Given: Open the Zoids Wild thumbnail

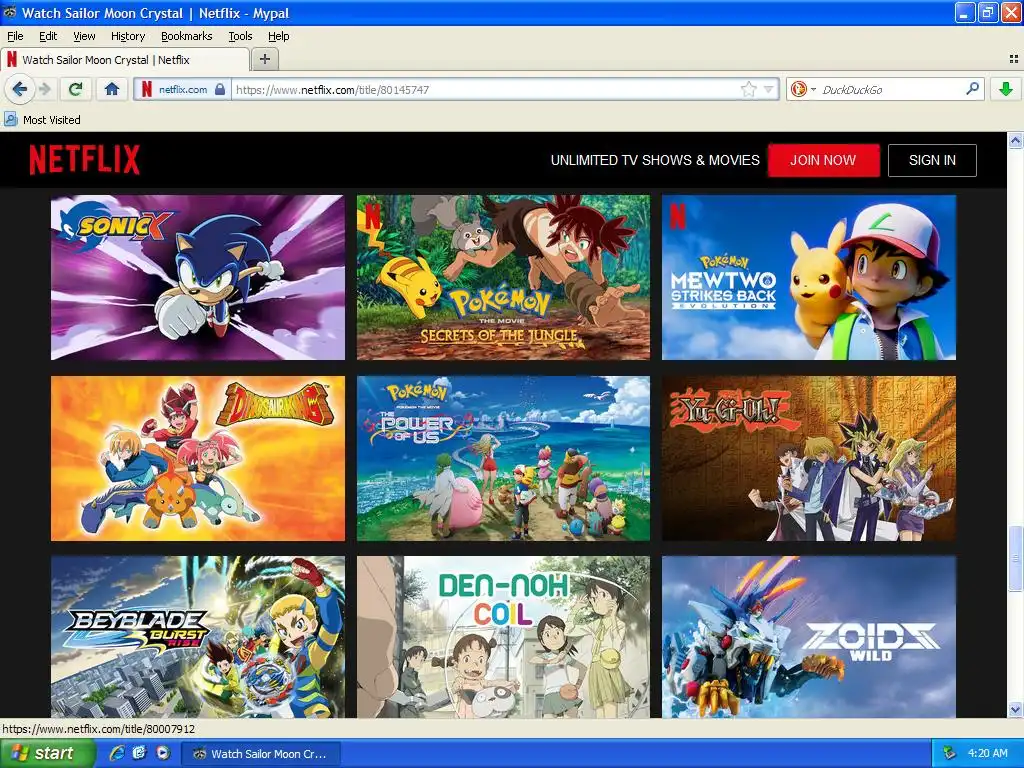Looking at the screenshot, I should pyautogui.click(x=808, y=637).
